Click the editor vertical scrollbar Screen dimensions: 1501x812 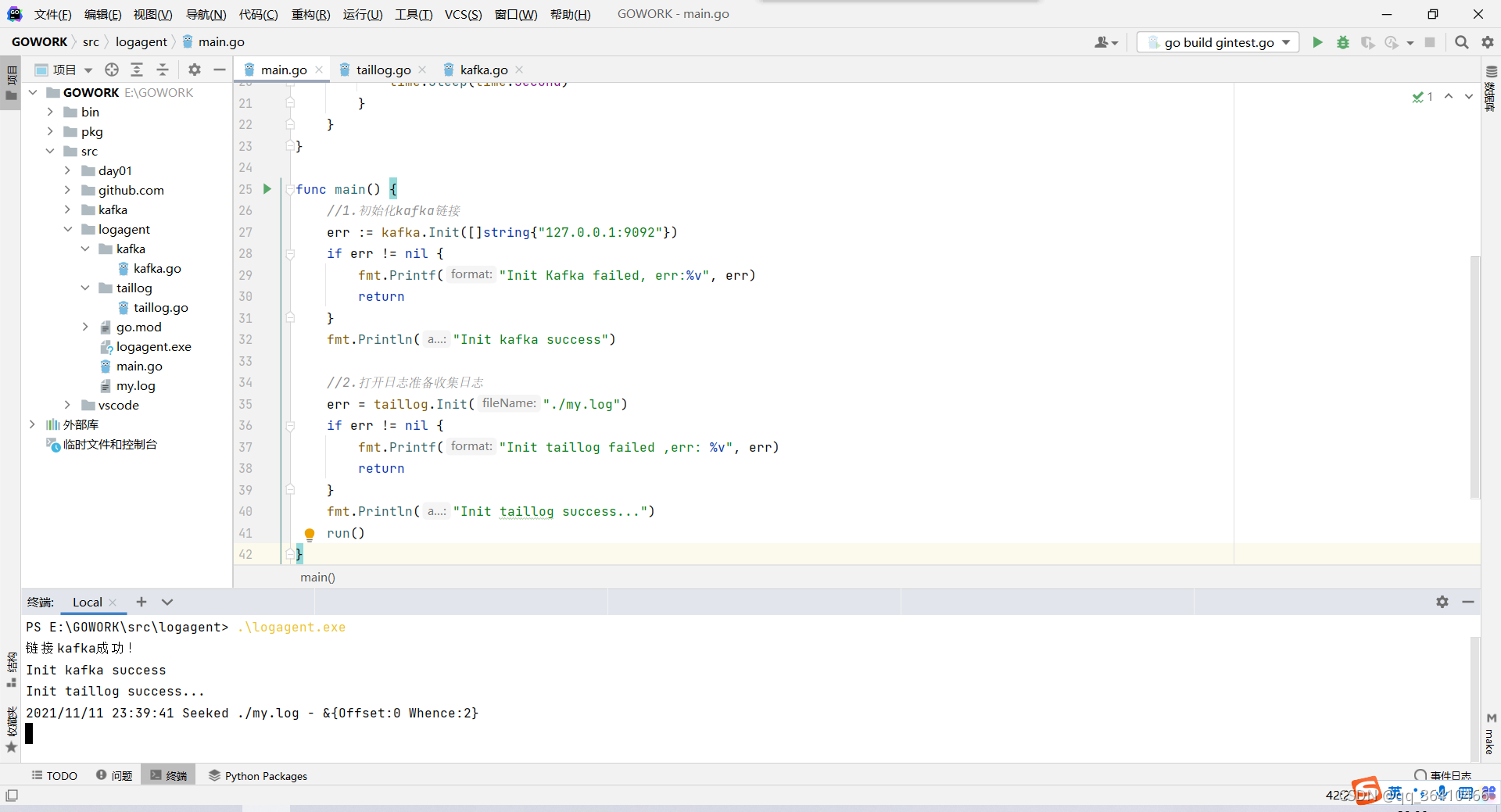click(x=1475, y=377)
